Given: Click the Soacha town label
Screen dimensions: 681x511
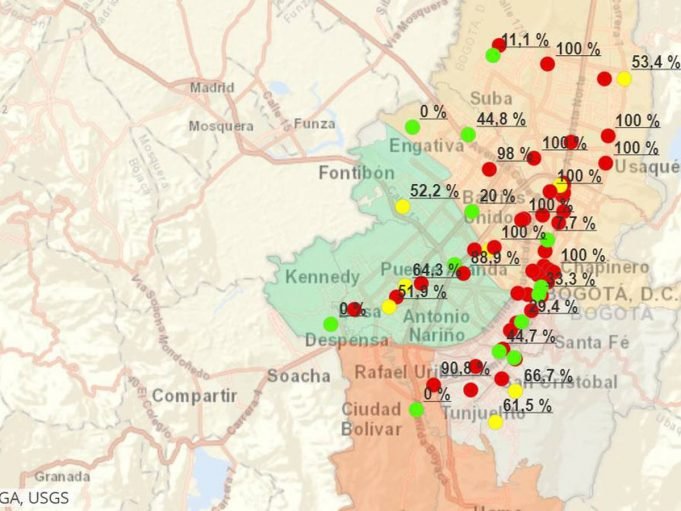Looking at the screenshot, I should tap(298, 376).
